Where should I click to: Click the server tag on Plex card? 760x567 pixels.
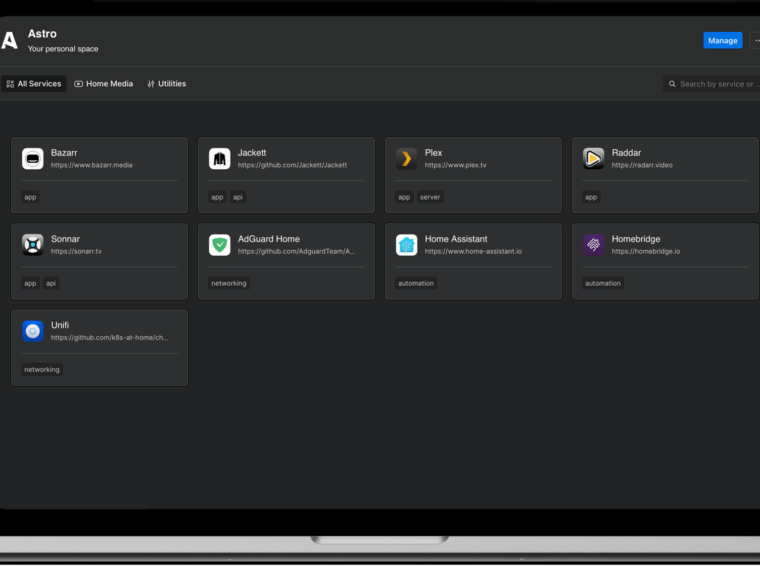[x=429, y=197]
